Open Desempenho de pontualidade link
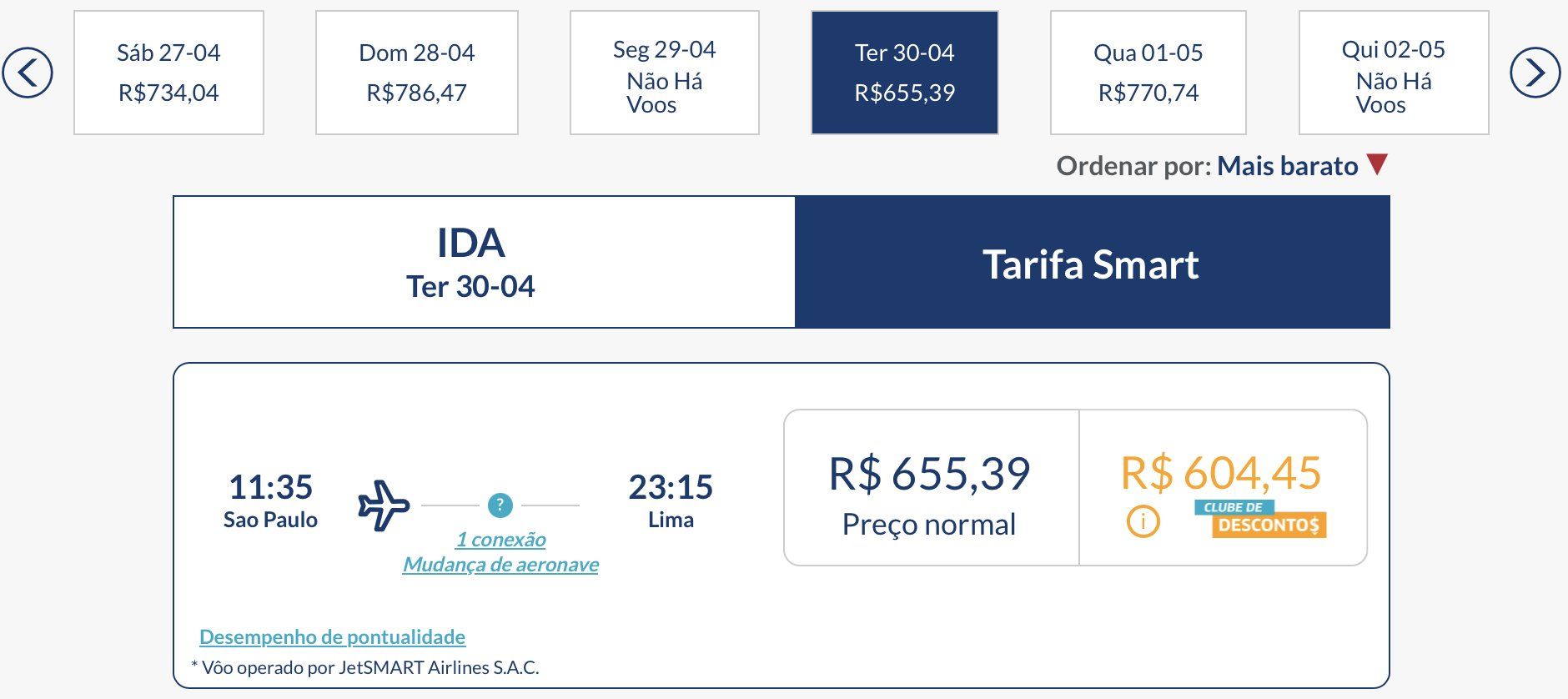This screenshot has width=1568, height=699. (332, 637)
